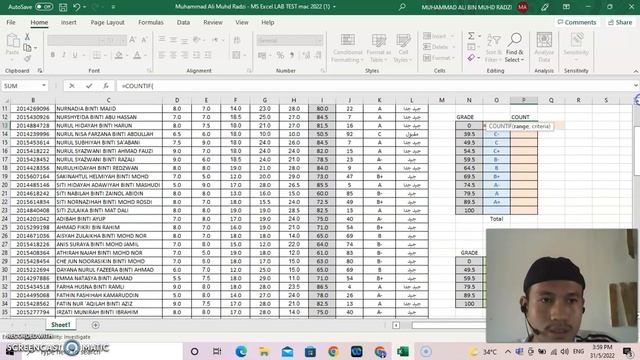Viewport: 640px width, 360px height.
Task: Open the MA account avatar
Action: (x=522, y=7)
